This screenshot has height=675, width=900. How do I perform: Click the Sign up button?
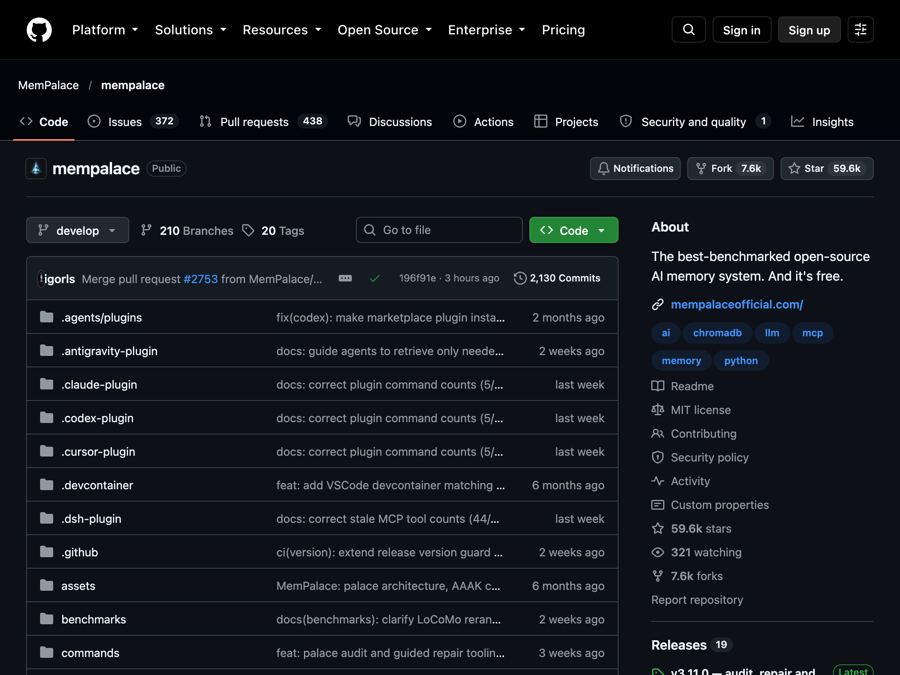tap(809, 30)
